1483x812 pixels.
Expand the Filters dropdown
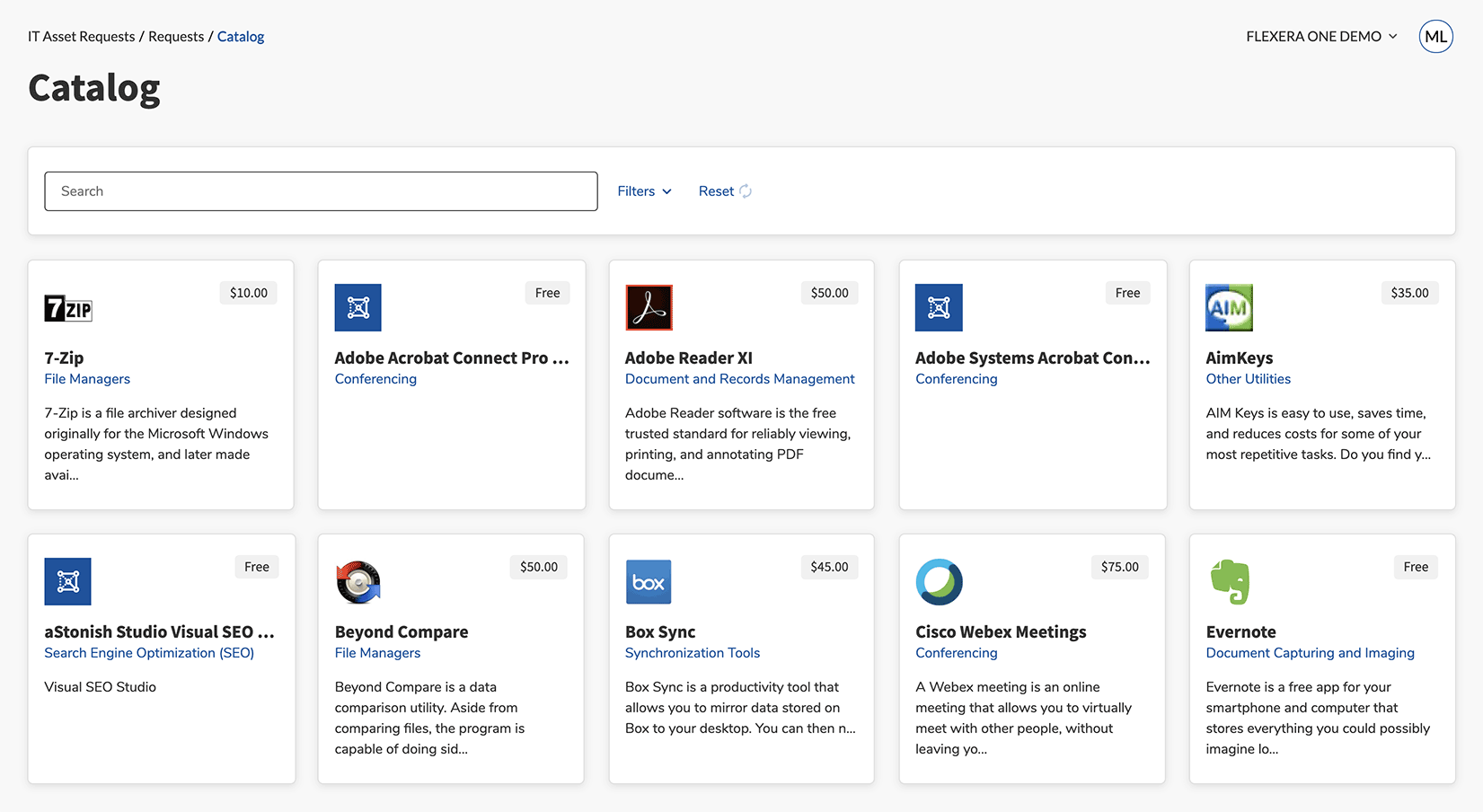644,191
